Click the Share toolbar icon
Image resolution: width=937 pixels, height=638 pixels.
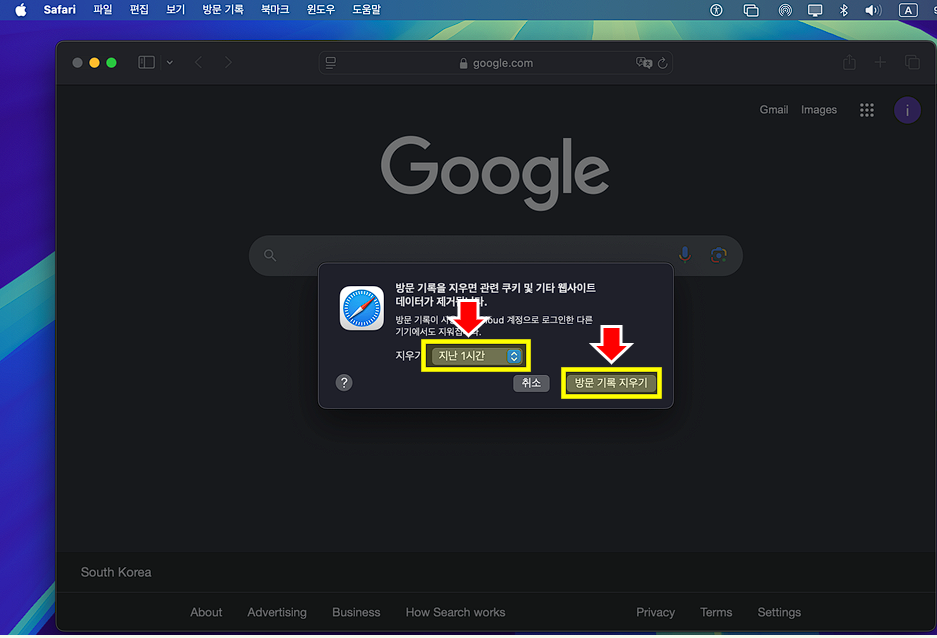coord(849,62)
